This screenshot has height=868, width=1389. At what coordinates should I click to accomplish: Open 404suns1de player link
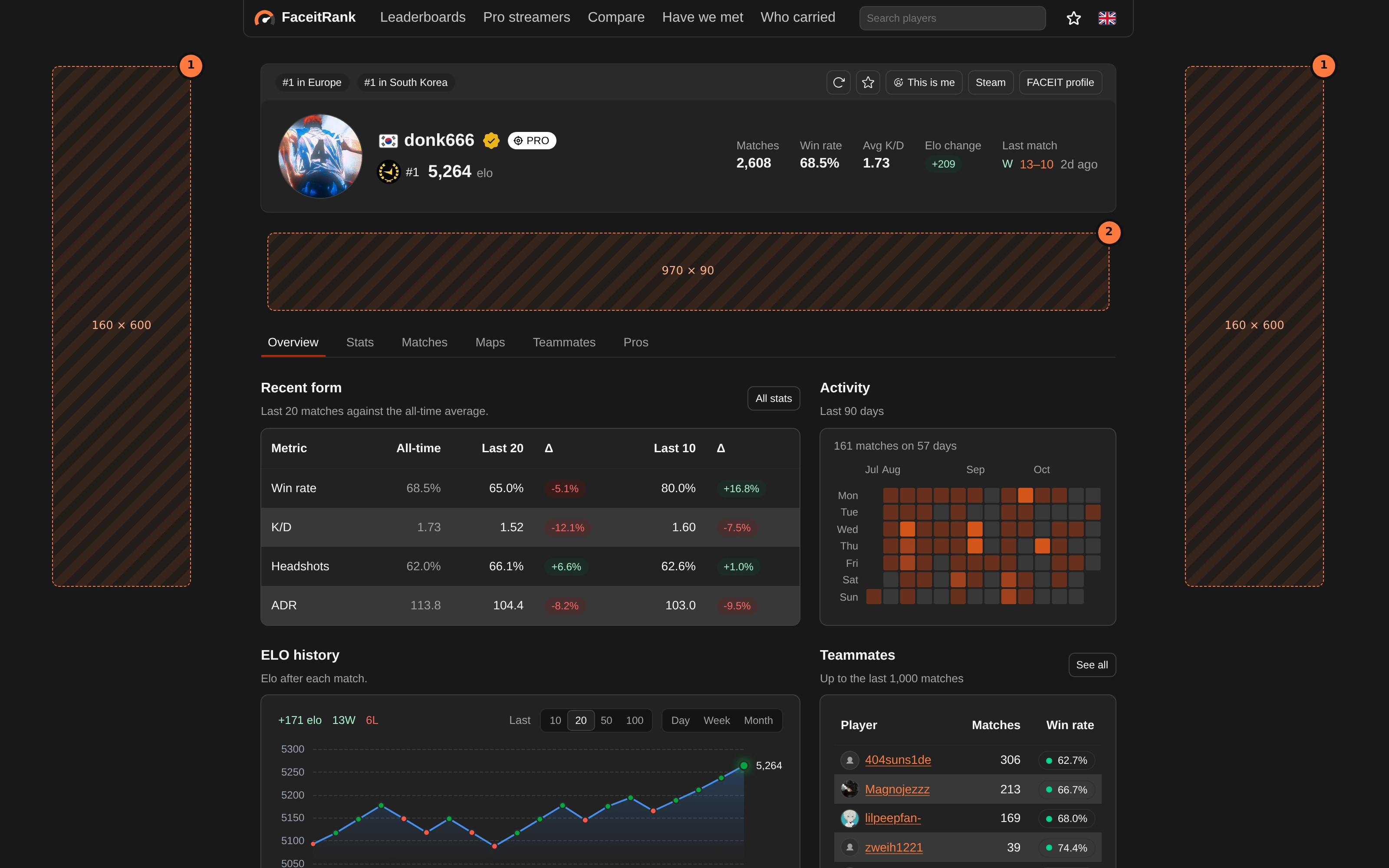pyautogui.click(x=898, y=759)
